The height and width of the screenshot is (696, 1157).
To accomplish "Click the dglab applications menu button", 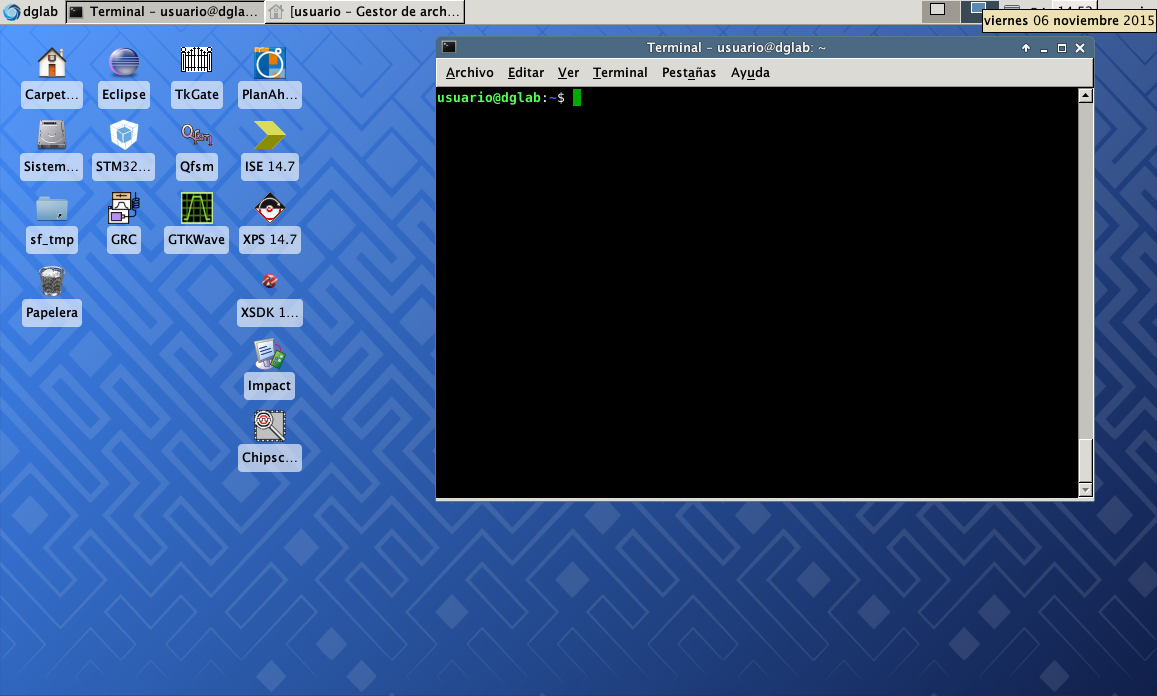I will click(31, 12).
